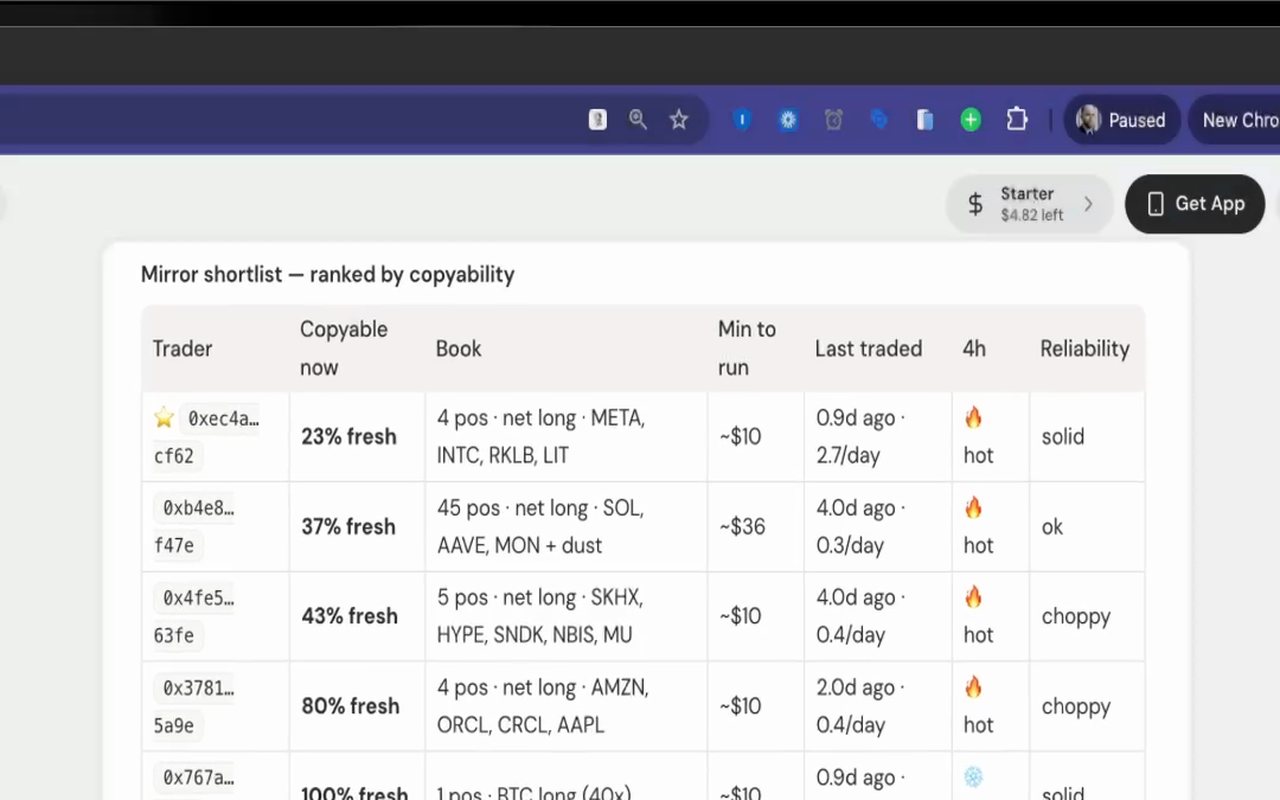Expand the Starter plan chevron arrow
The height and width of the screenshot is (800, 1280).
point(1089,204)
